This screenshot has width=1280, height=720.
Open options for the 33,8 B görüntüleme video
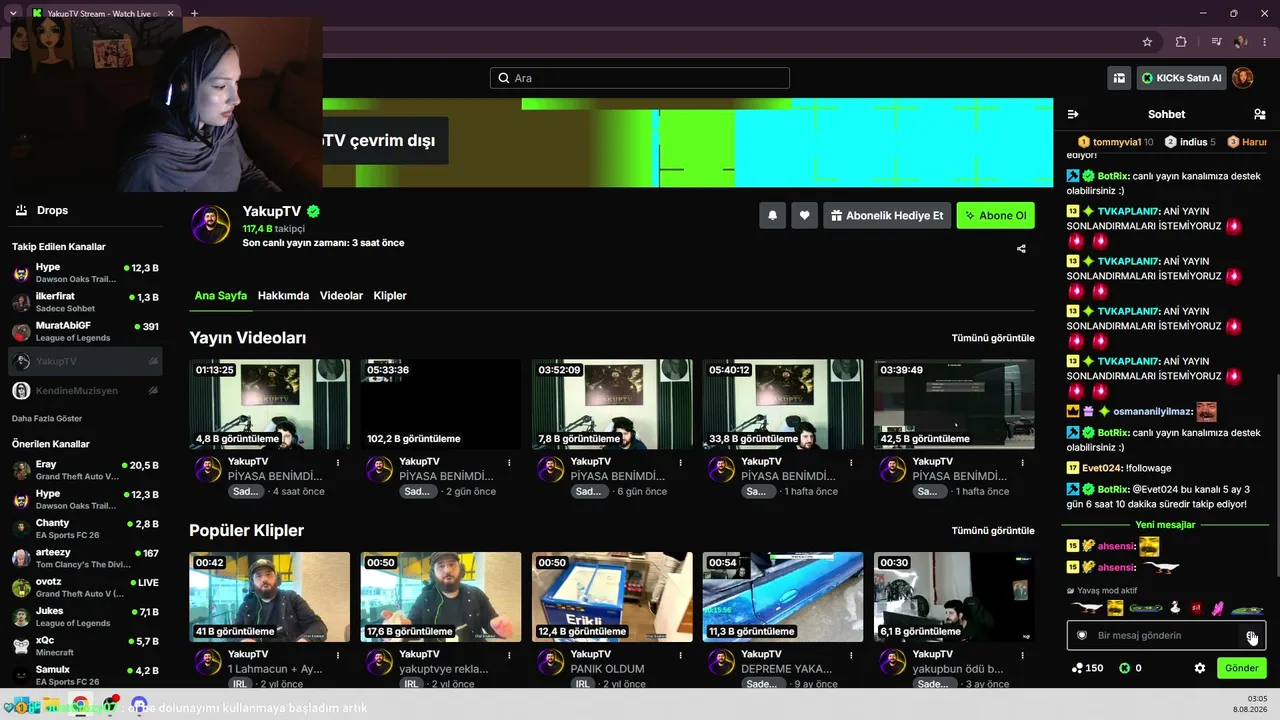tap(851, 462)
